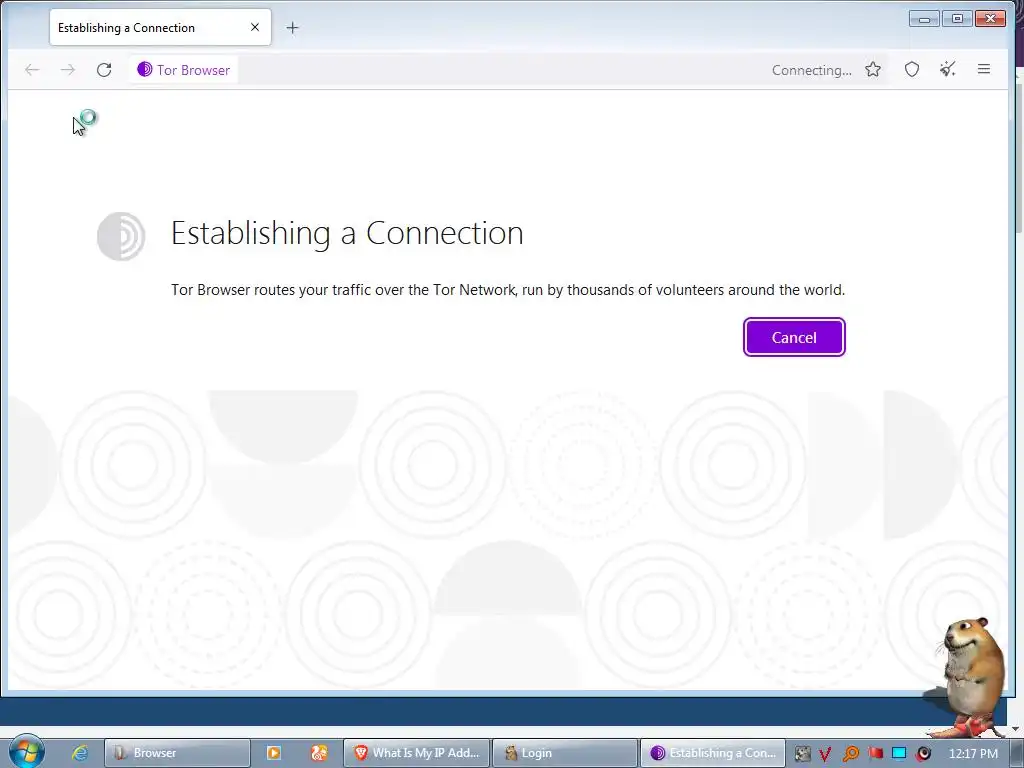Select the Establishing a Connection tab
This screenshot has width=1024, height=768.
(x=160, y=27)
